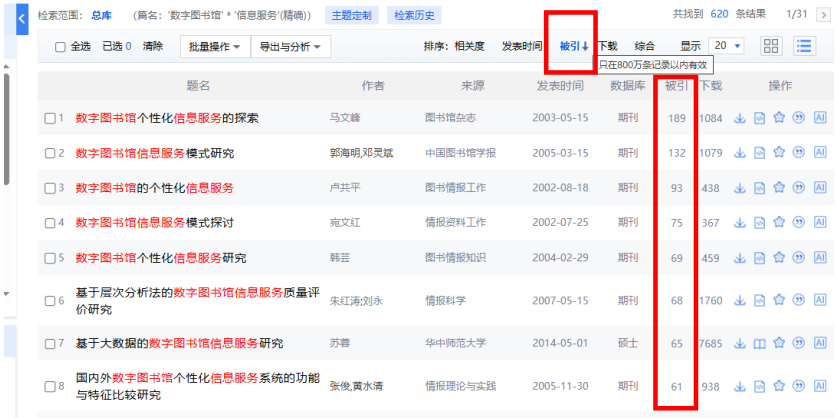Favorite result 3 with the star icon
The height and width of the screenshot is (418, 836).
pyautogui.click(x=779, y=188)
